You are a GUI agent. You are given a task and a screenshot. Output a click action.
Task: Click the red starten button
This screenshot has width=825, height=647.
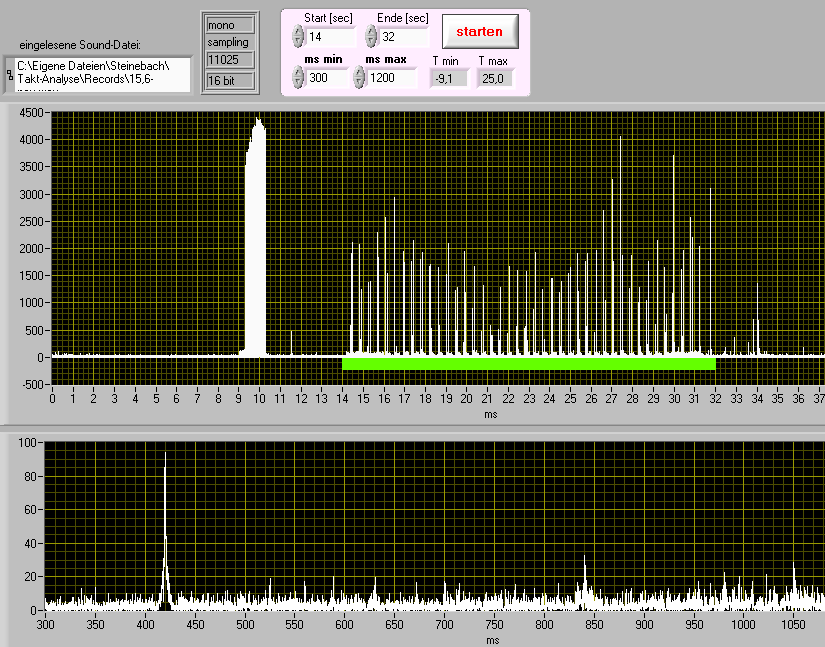[x=479, y=31]
